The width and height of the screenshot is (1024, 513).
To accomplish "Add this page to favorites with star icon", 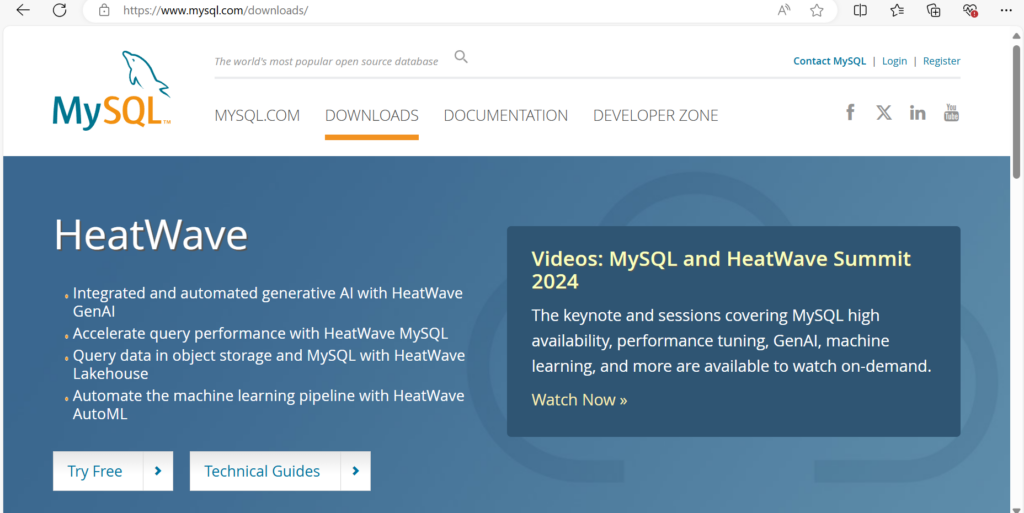I will pos(816,10).
